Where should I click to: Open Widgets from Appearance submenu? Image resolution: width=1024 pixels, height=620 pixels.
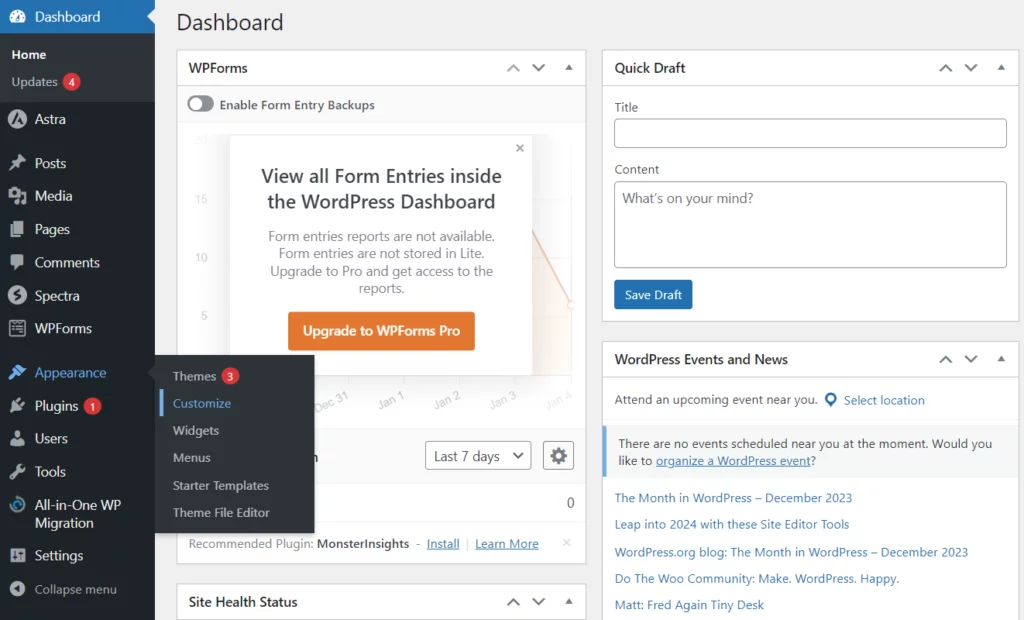(196, 431)
